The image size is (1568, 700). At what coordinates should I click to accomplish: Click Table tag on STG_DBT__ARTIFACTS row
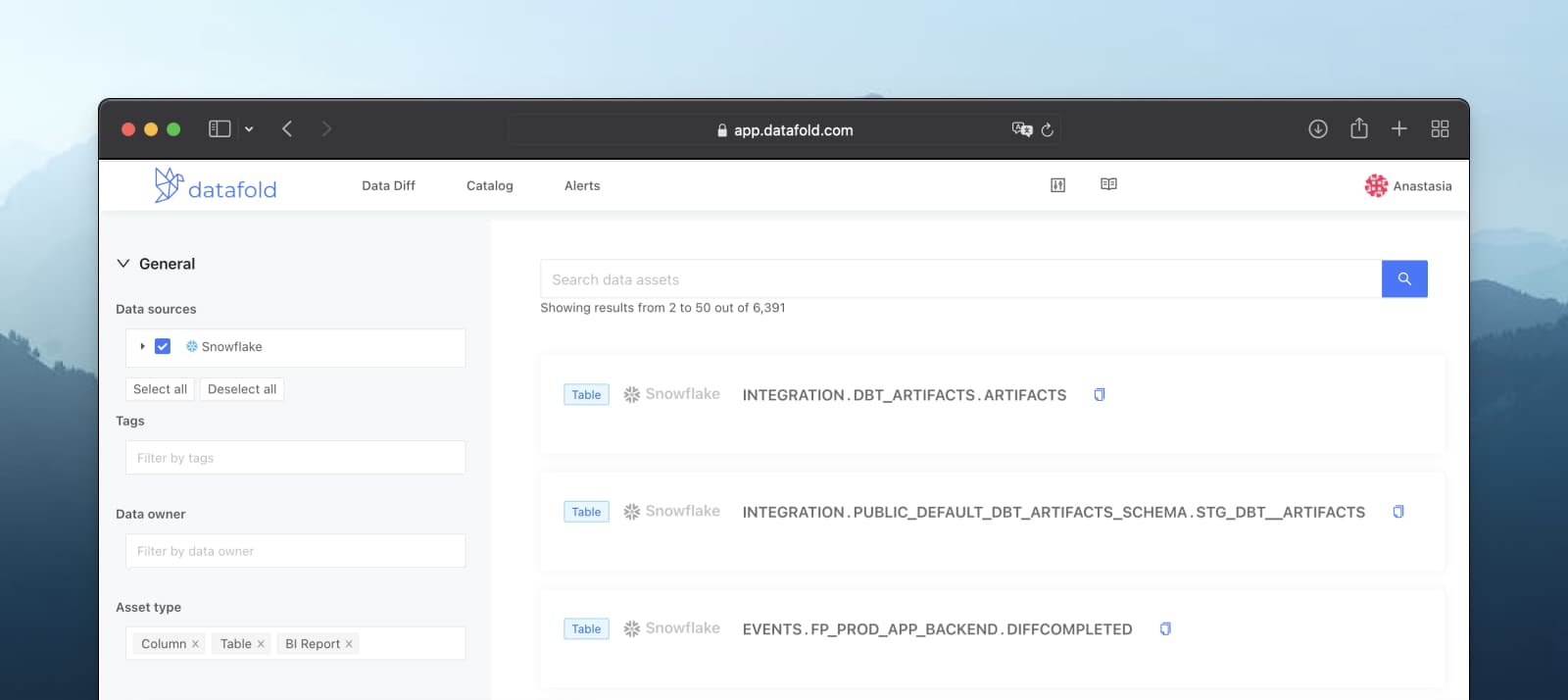pyautogui.click(x=586, y=512)
